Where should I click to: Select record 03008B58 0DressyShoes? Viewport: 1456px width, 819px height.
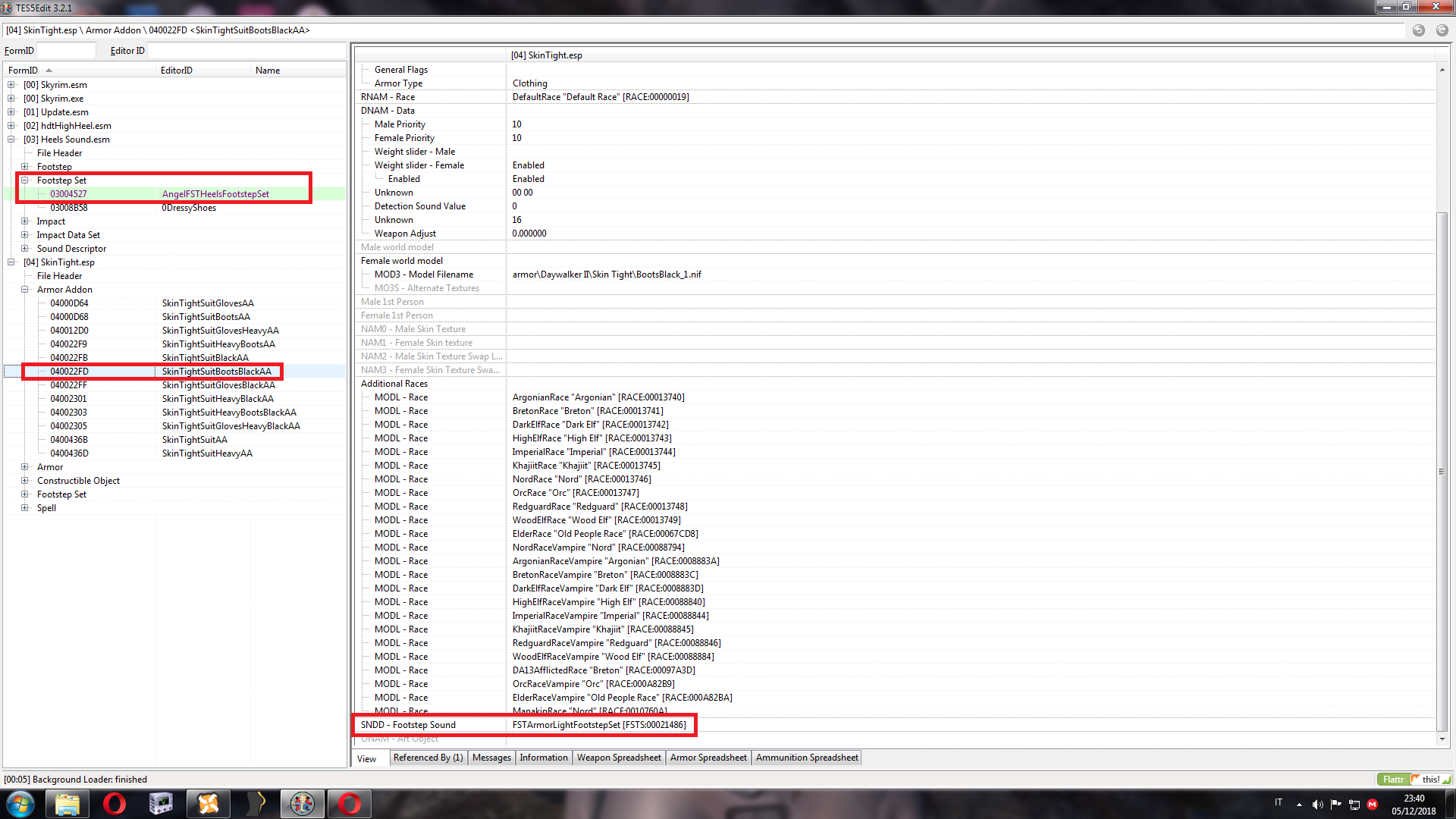coord(174,208)
